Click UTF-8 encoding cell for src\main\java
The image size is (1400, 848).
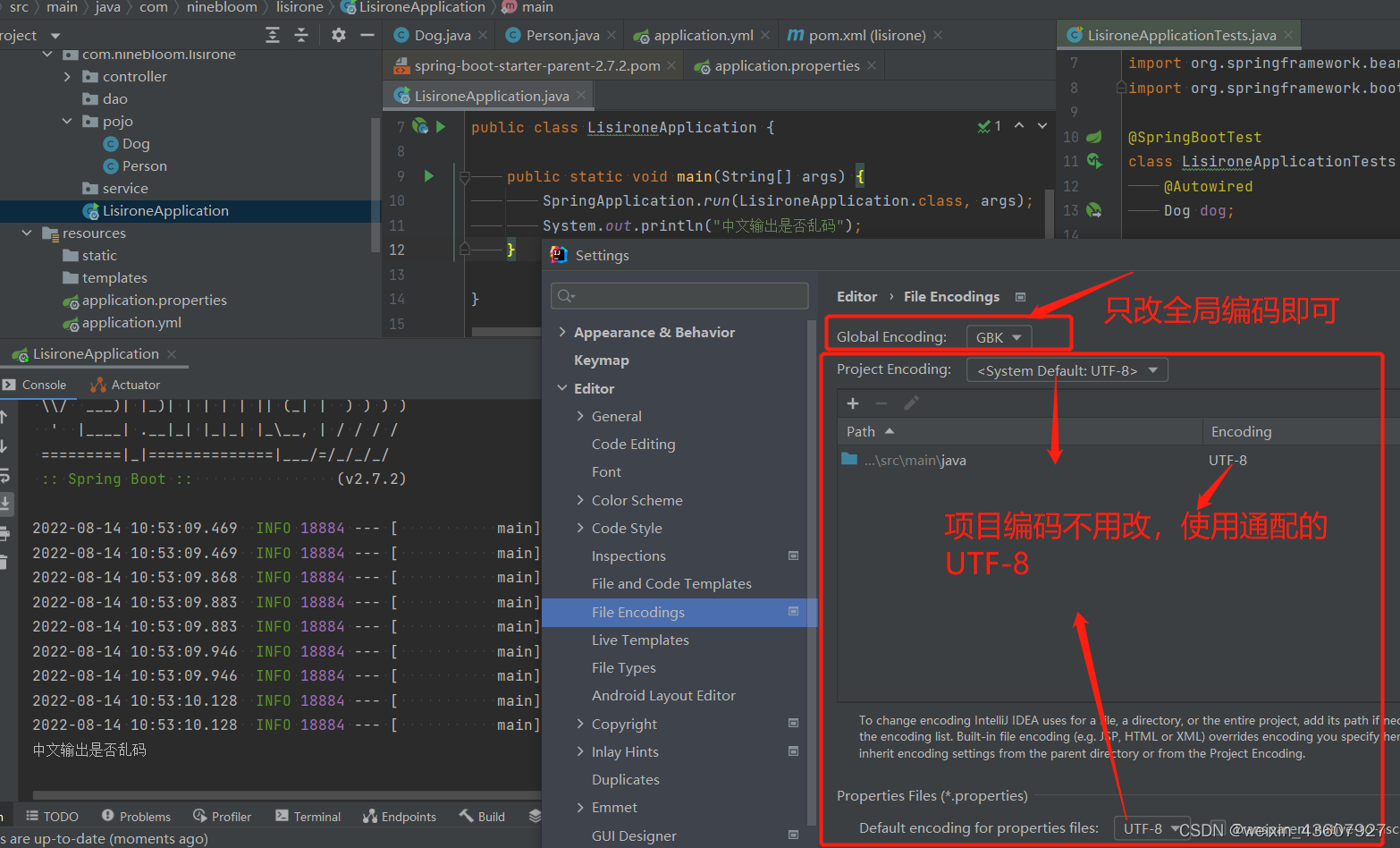click(x=1227, y=460)
